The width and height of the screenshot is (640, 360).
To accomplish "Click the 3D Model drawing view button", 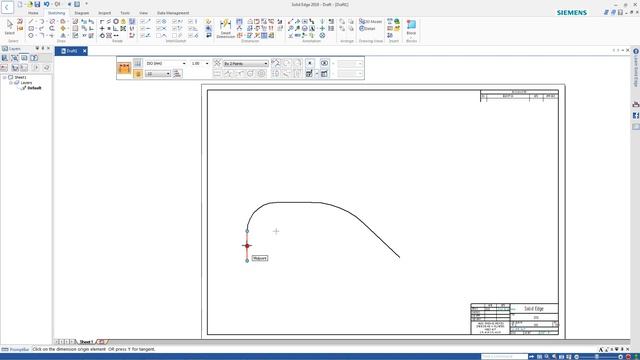I will coord(371,21).
